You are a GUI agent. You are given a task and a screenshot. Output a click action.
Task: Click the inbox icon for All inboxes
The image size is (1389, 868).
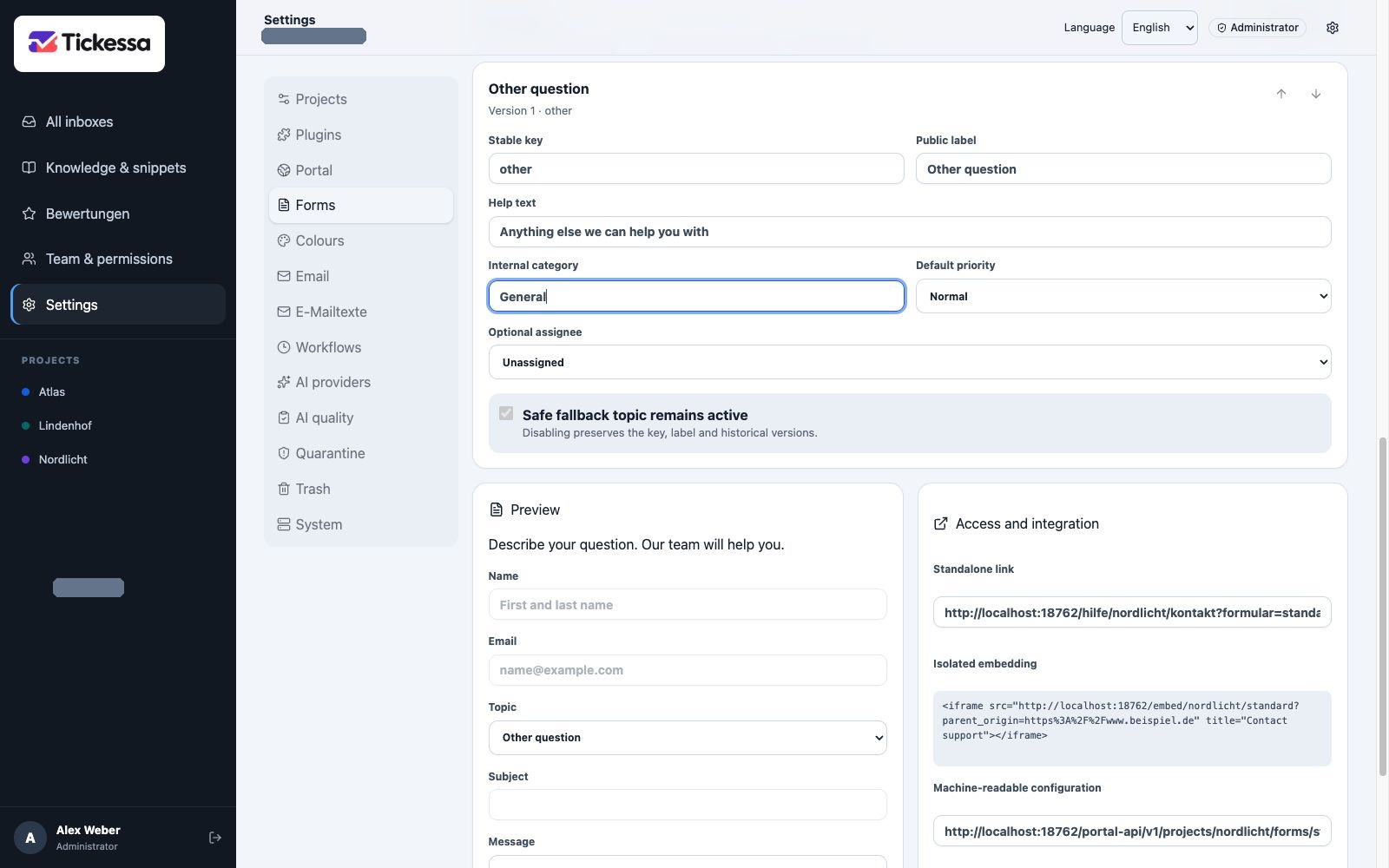click(x=29, y=122)
